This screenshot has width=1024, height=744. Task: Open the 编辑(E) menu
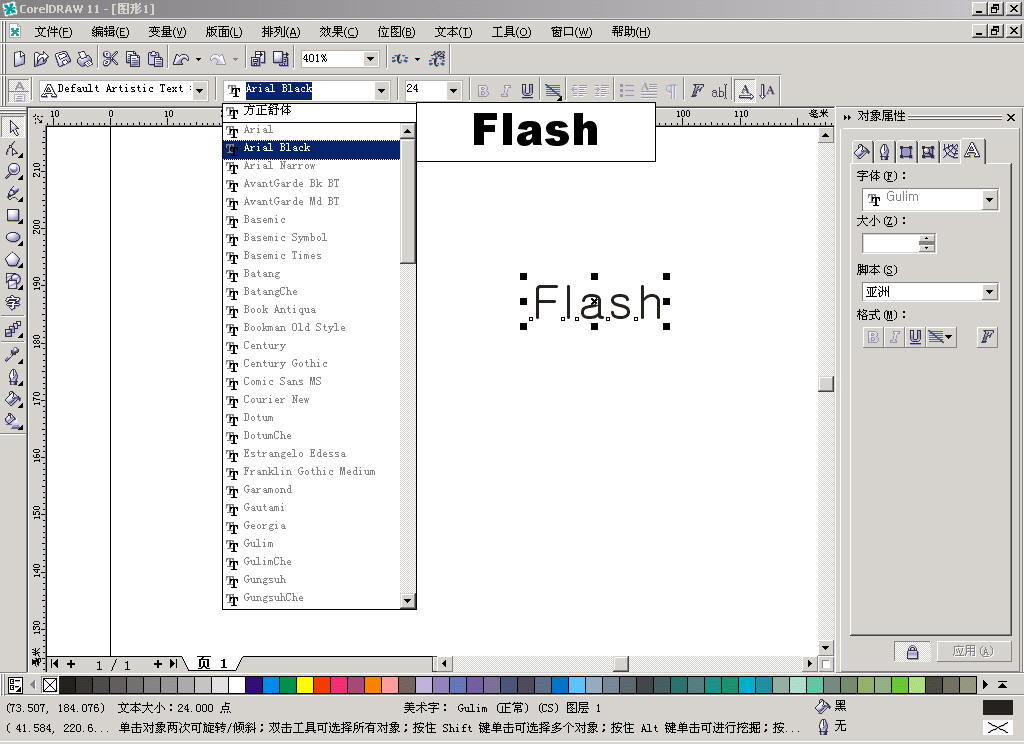[x=110, y=32]
